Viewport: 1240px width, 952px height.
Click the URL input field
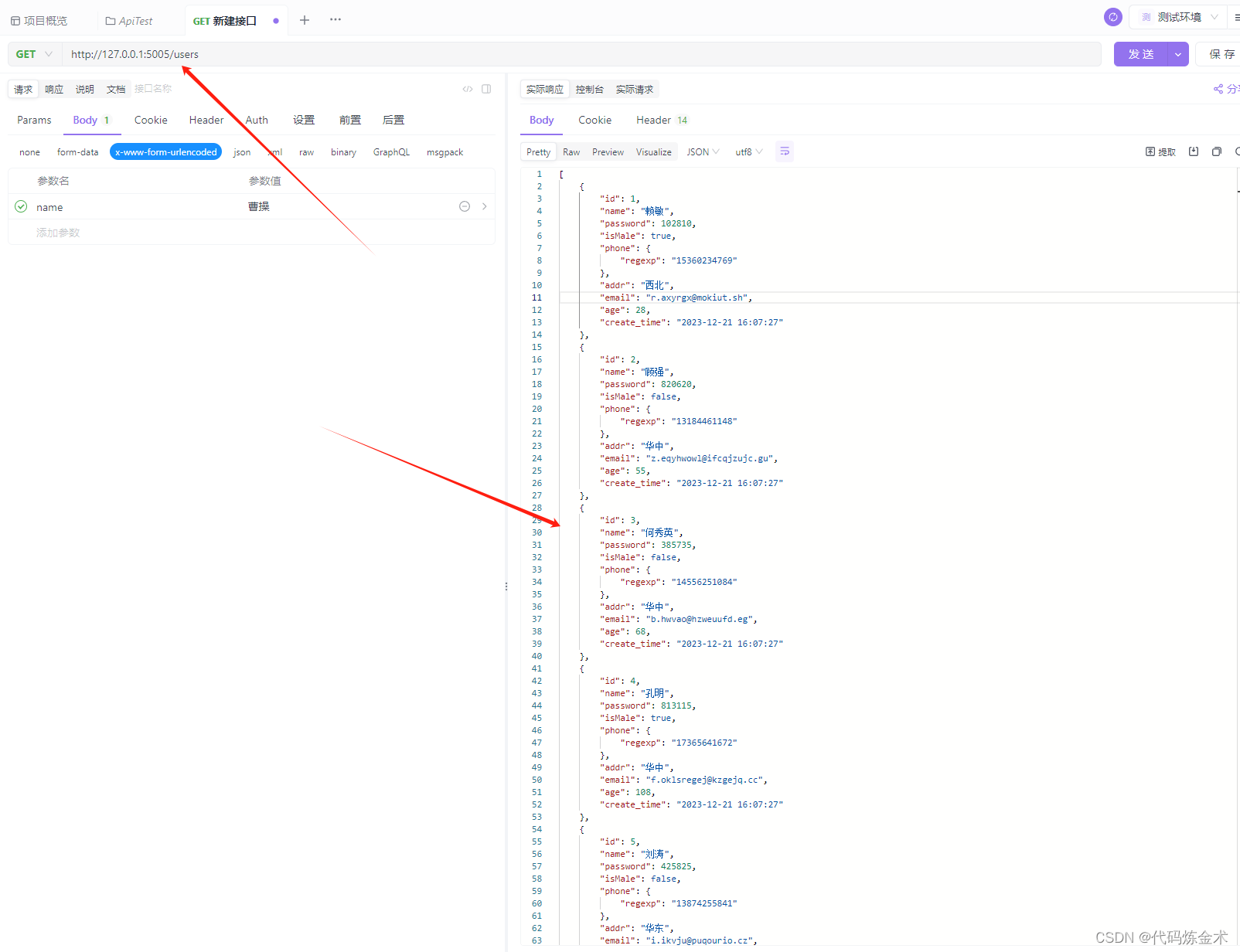581,54
